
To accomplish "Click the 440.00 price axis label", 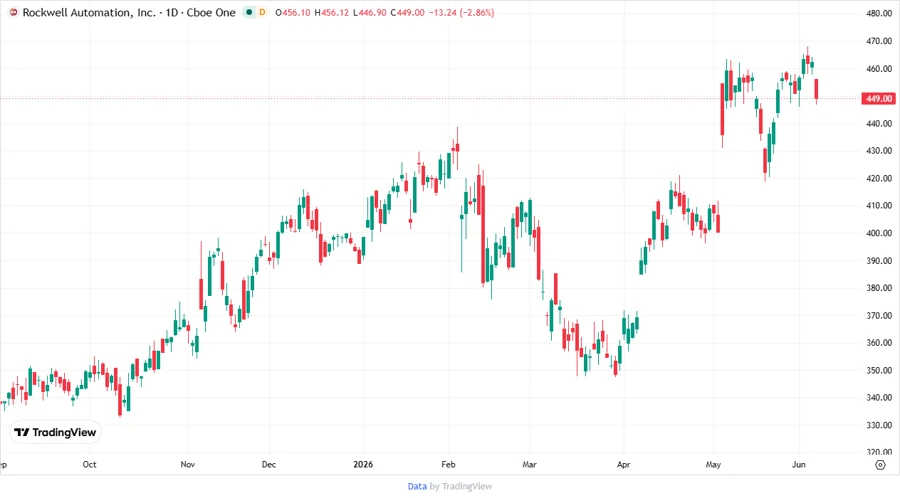I will [879, 123].
